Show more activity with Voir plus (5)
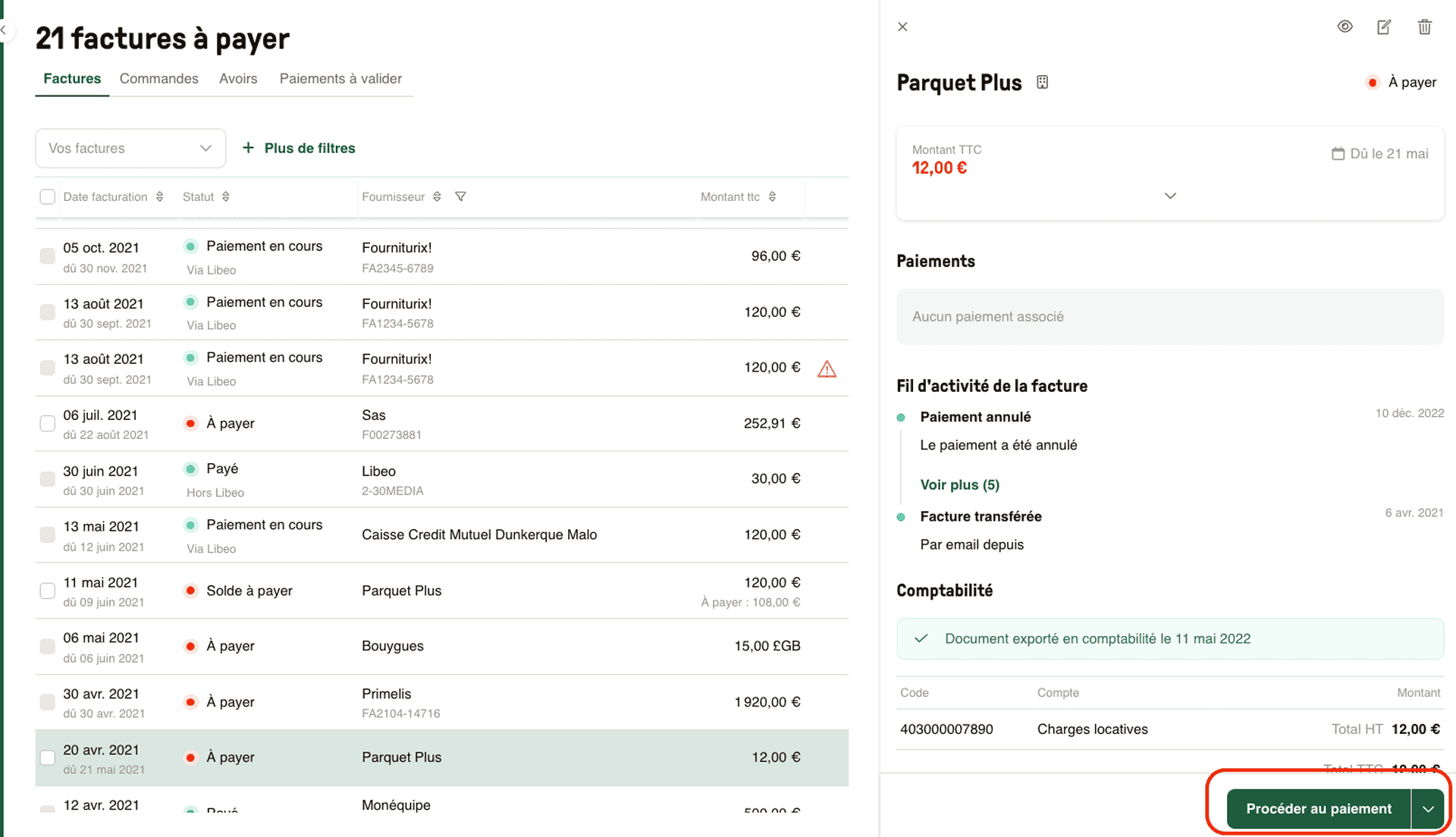Image resolution: width=1456 pixels, height=837 pixels. point(959,484)
